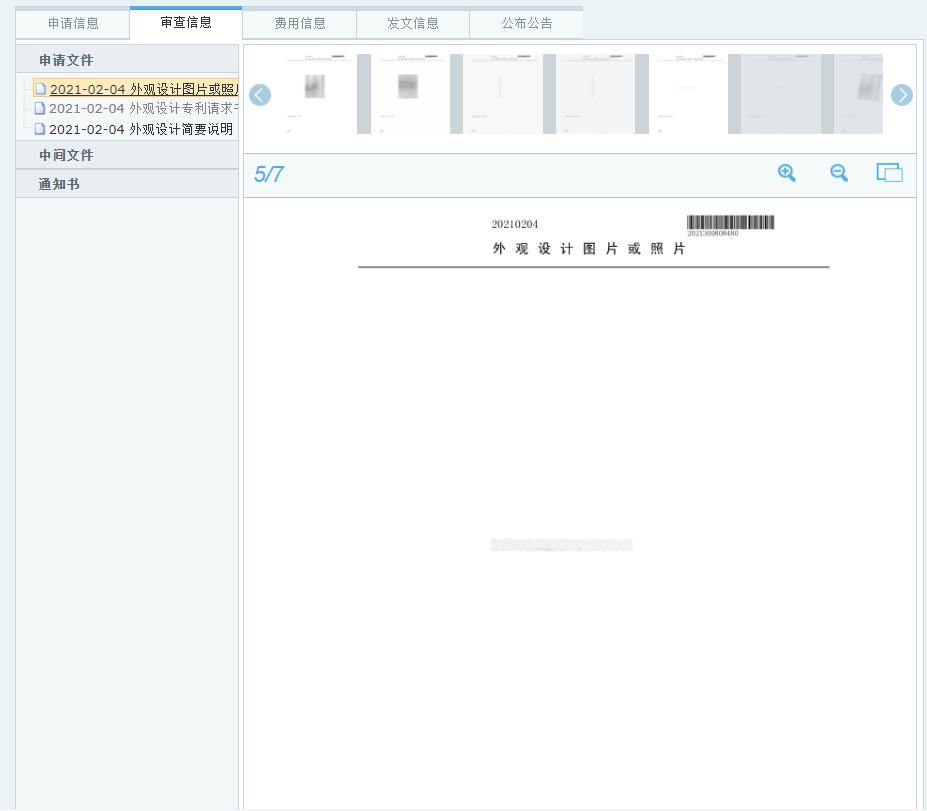Open 2021-02-04 外观设计专利请求书 file
This screenshot has height=811, width=927.
click(140, 108)
